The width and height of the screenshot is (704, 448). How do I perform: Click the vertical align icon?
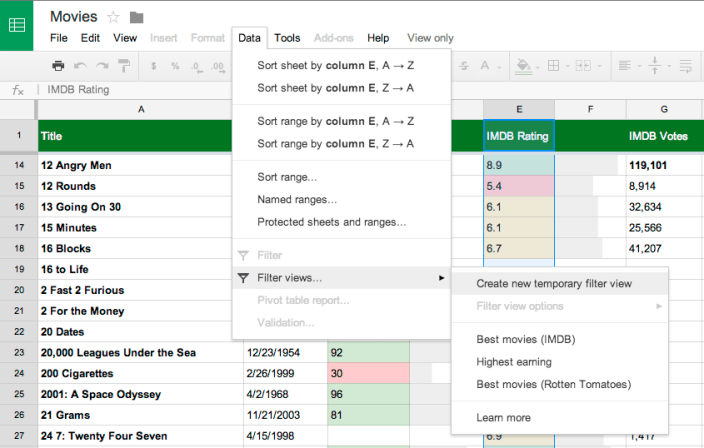pos(655,66)
